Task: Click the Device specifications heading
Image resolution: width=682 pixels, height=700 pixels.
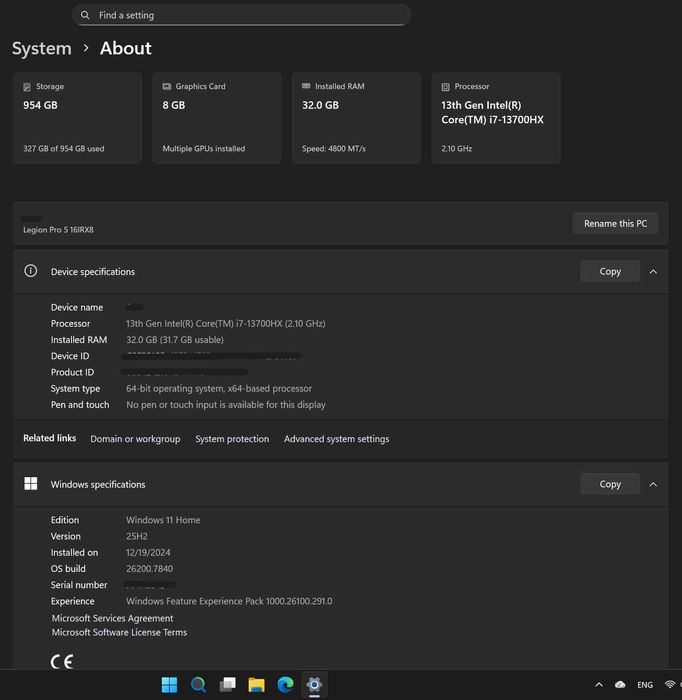Action: pos(93,271)
